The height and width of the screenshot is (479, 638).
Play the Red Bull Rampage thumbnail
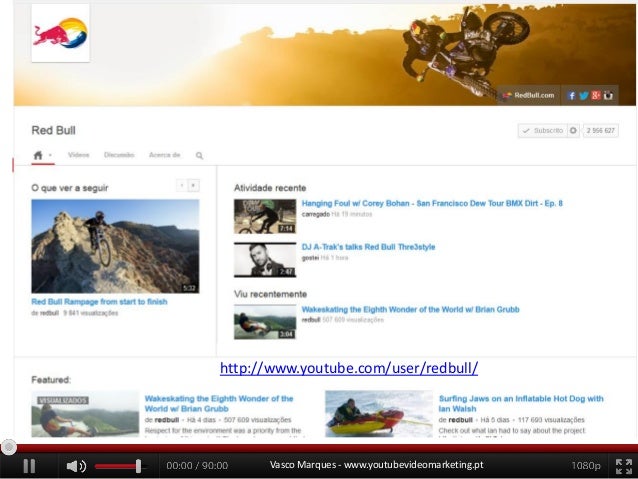coord(115,246)
